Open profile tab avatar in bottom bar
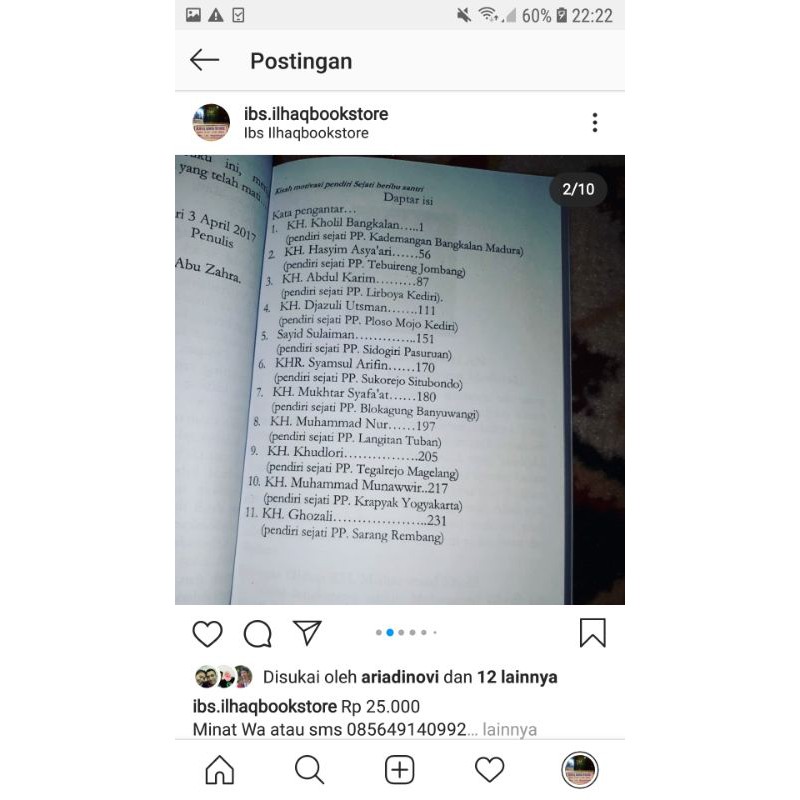The image size is (800, 800). coord(580,770)
